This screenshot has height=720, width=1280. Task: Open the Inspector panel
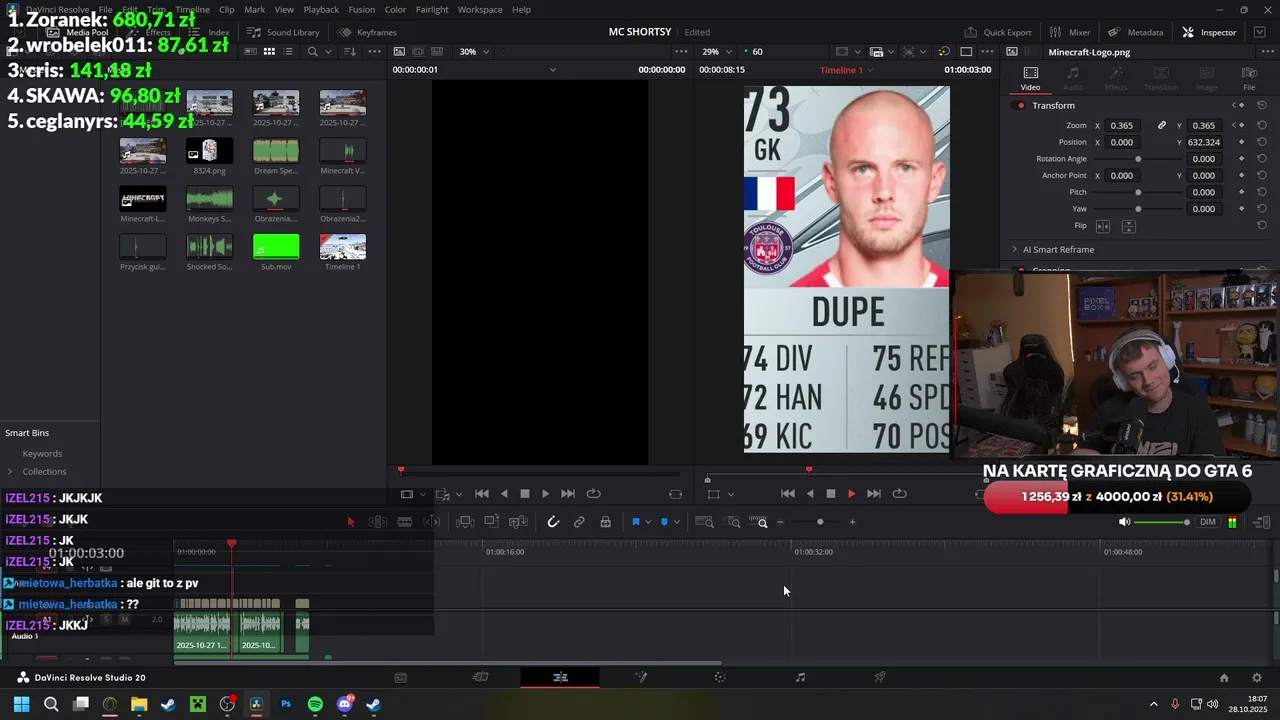[x=1210, y=32]
